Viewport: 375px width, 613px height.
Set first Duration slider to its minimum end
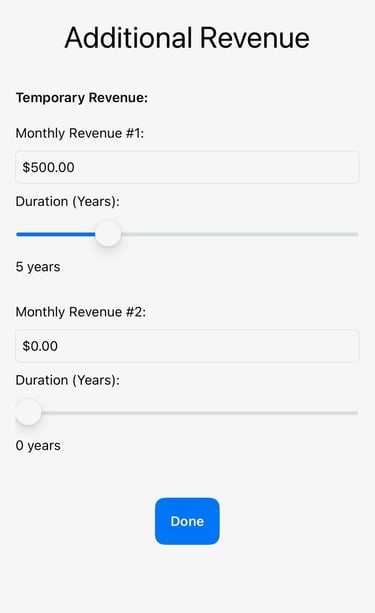point(18,234)
